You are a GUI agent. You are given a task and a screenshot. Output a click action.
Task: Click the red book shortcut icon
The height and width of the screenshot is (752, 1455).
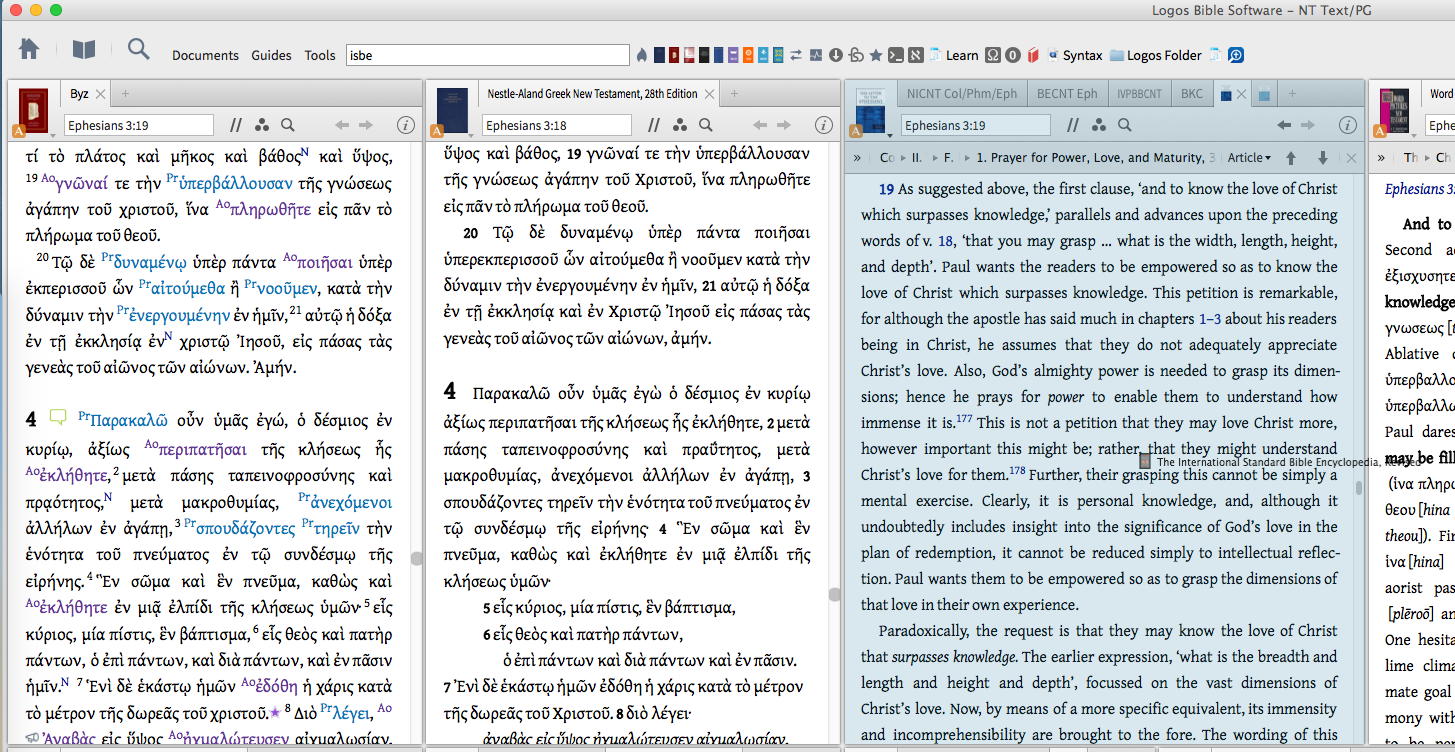[1033, 55]
